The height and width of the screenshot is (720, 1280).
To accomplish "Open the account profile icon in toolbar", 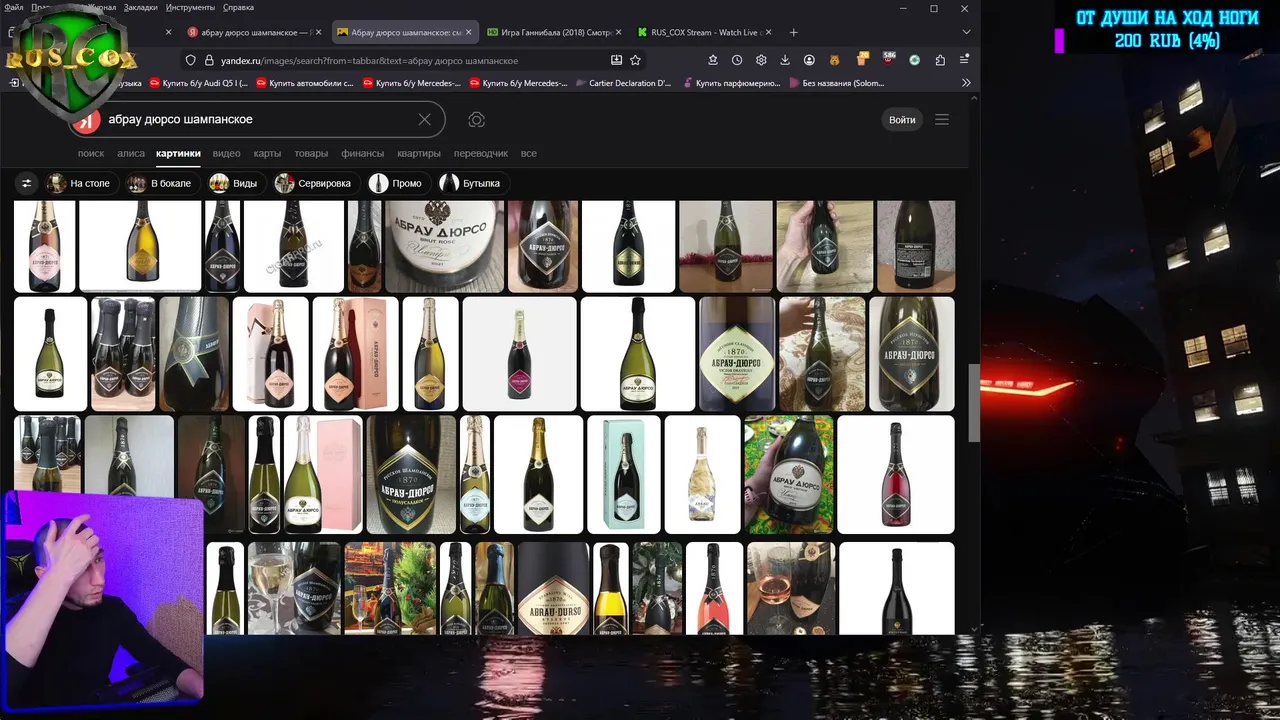I will [x=809, y=60].
